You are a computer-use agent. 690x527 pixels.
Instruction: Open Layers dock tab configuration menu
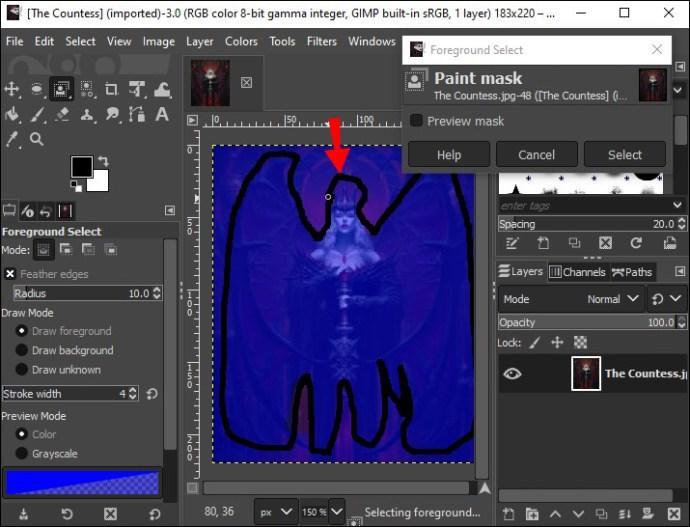pyautogui.click(x=680, y=271)
